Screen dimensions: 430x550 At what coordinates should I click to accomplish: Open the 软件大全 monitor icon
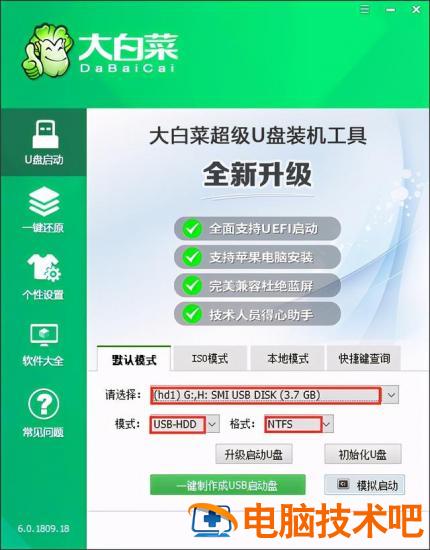[x=44, y=335]
